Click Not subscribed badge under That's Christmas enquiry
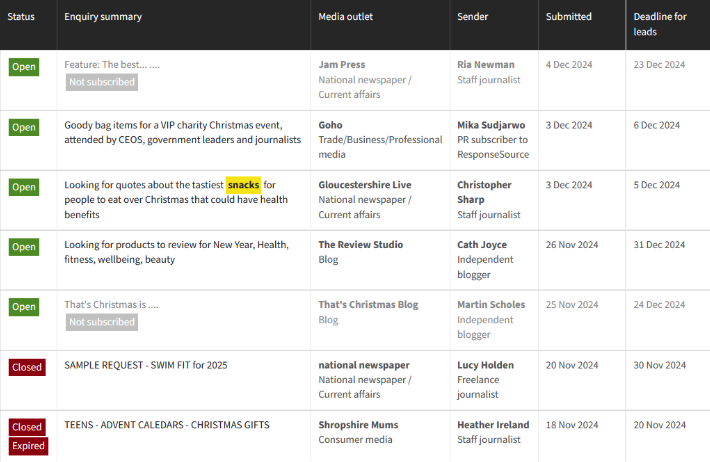Image resolution: width=710 pixels, height=462 pixels. click(x=102, y=322)
